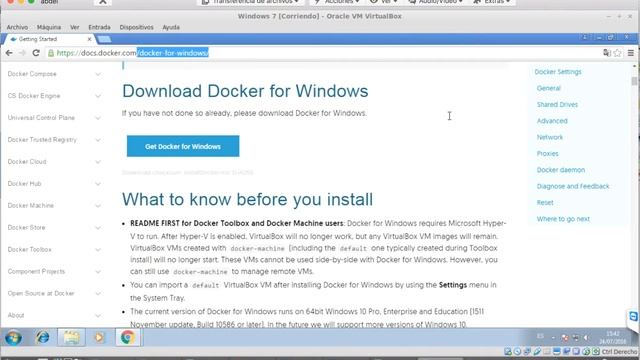Open VirtualBox Ver menu
Viewport: 640px width, 360px height.
(75, 27)
